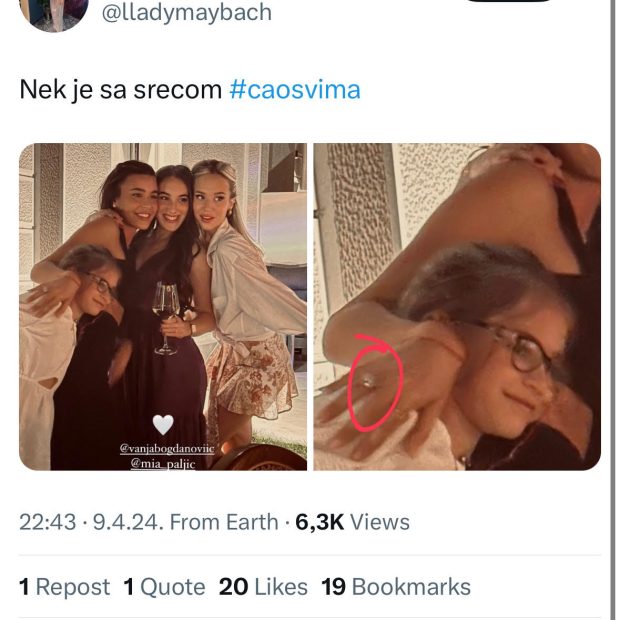The image size is (620, 620).
Task: Open the 19 Bookmarks count
Action: click(x=396, y=587)
